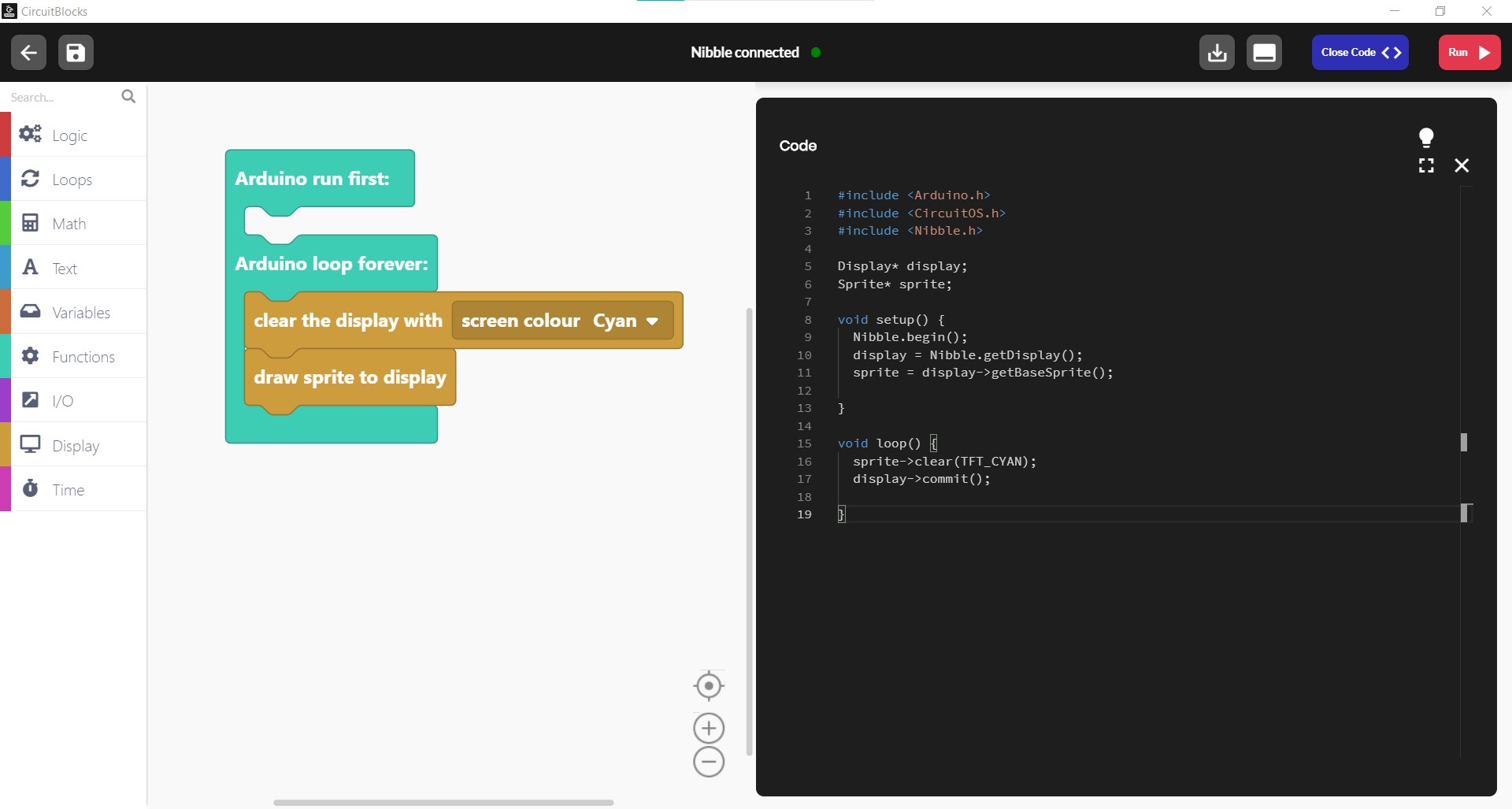Viewport: 1512px width, 809px height.
Task: Open the serial monitor screen icon
Action: point(1264,53)
